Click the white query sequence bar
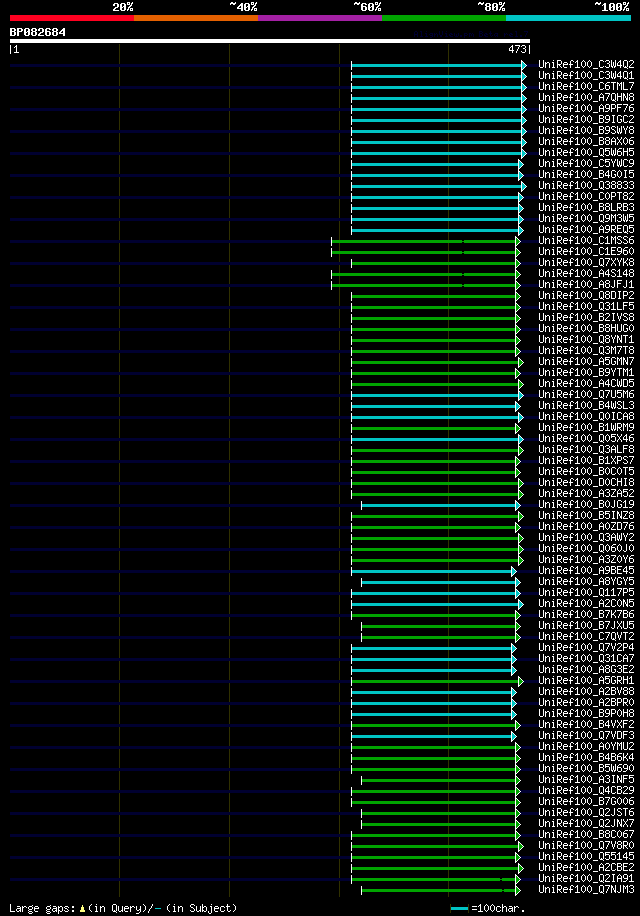The image size is (640, 916). [270, 41]
